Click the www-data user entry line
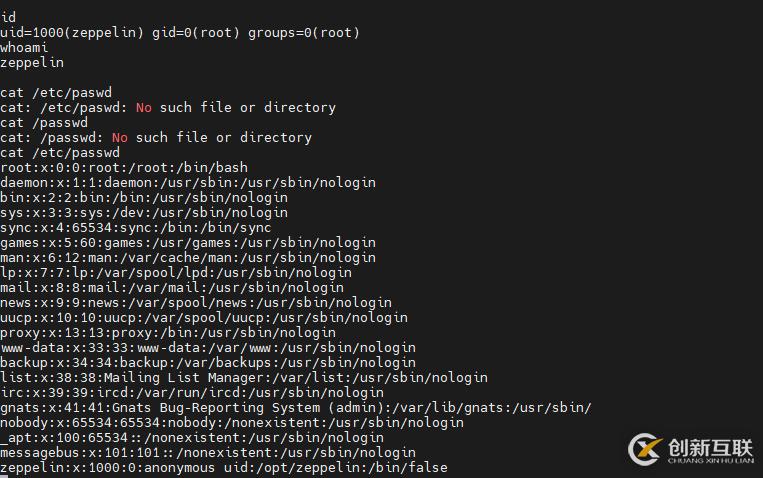 coord(208,348)
